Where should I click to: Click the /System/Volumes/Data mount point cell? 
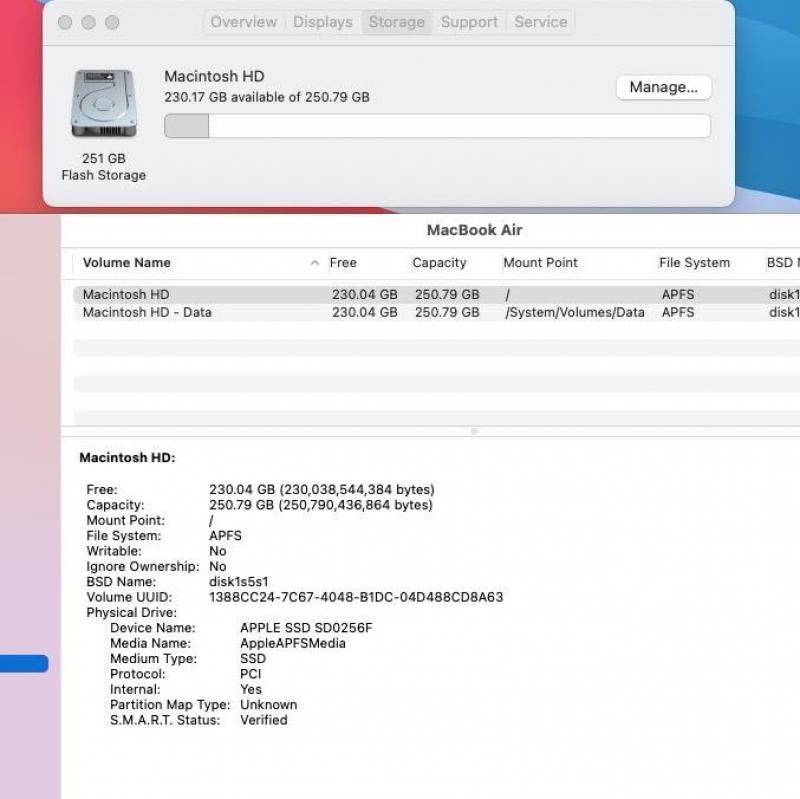(575, 312)
